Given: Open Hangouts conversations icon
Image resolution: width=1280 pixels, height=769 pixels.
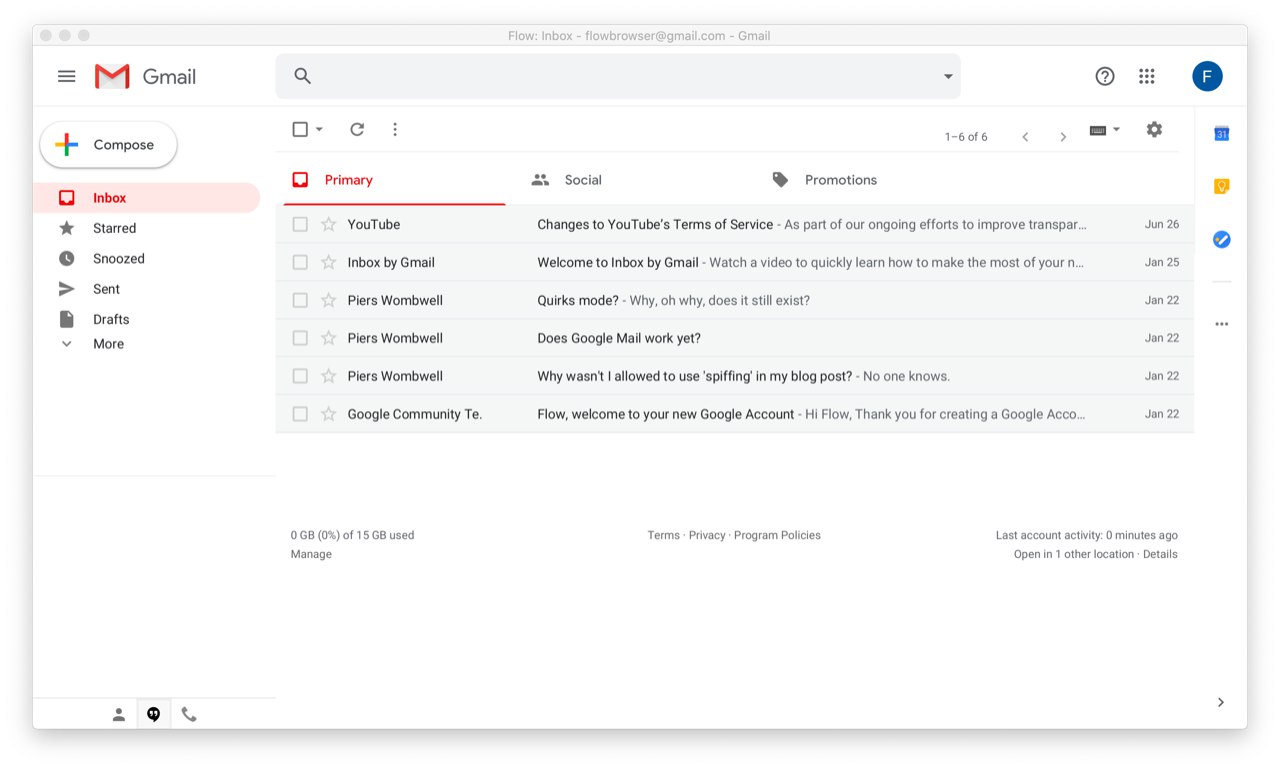Looking at the screenshot, I should pos(153,714).
